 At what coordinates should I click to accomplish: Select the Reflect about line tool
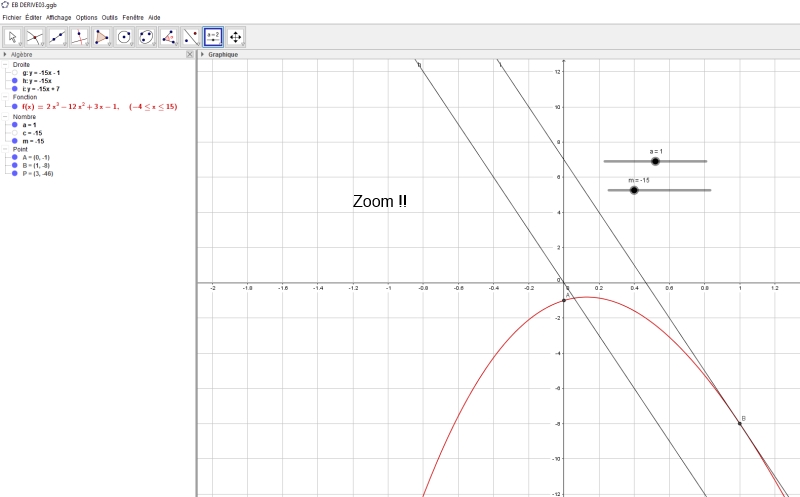click(191, 37)
